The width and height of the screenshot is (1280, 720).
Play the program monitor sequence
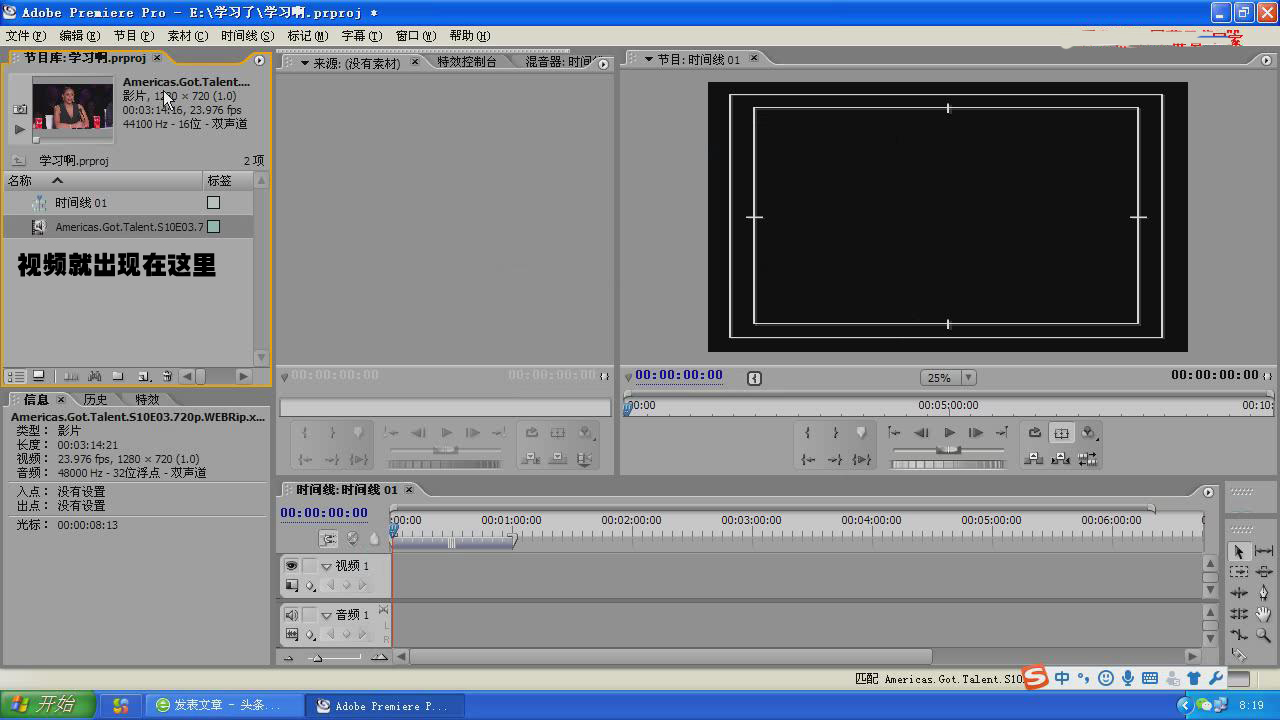pos(949,432)
